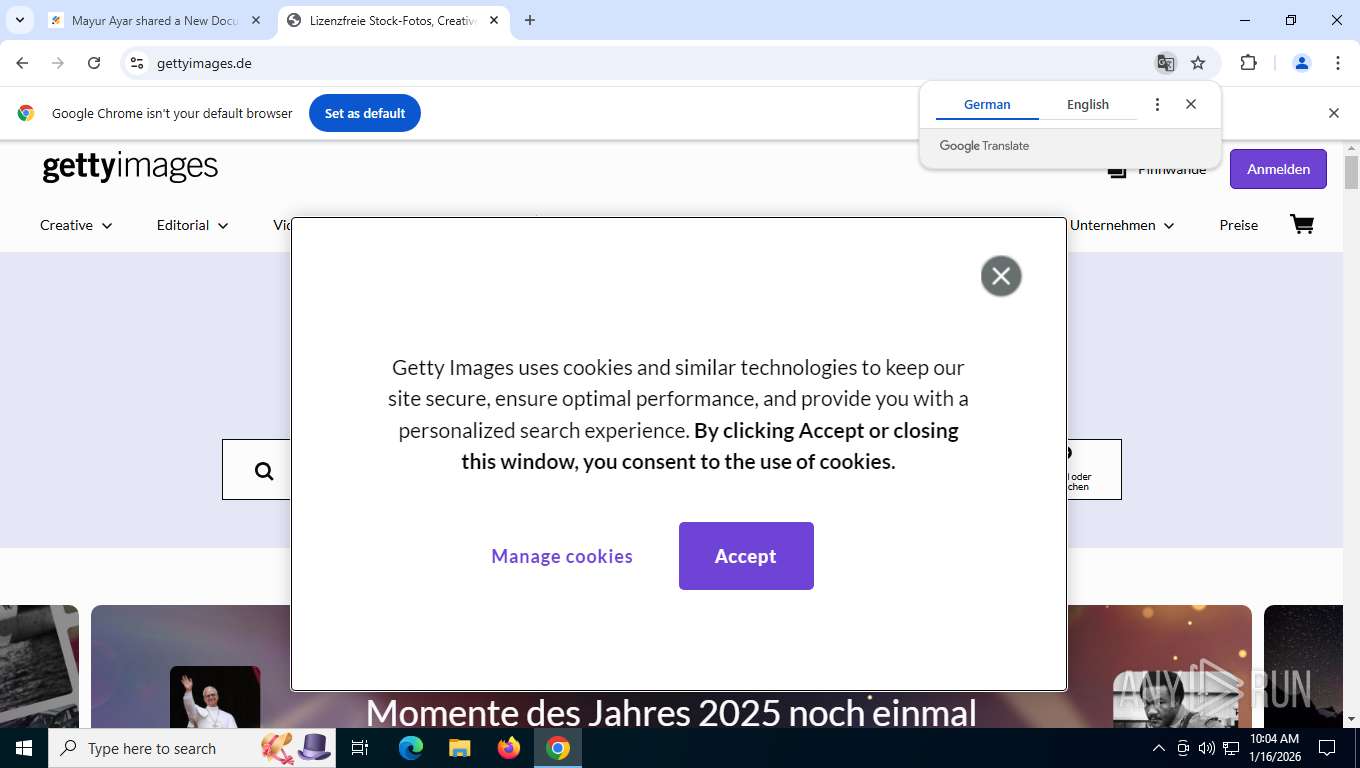The image size is (1360, 768).
Task: Open the Chrome profile avatar
Action: pyautogui.click(x=1302, y=63)
